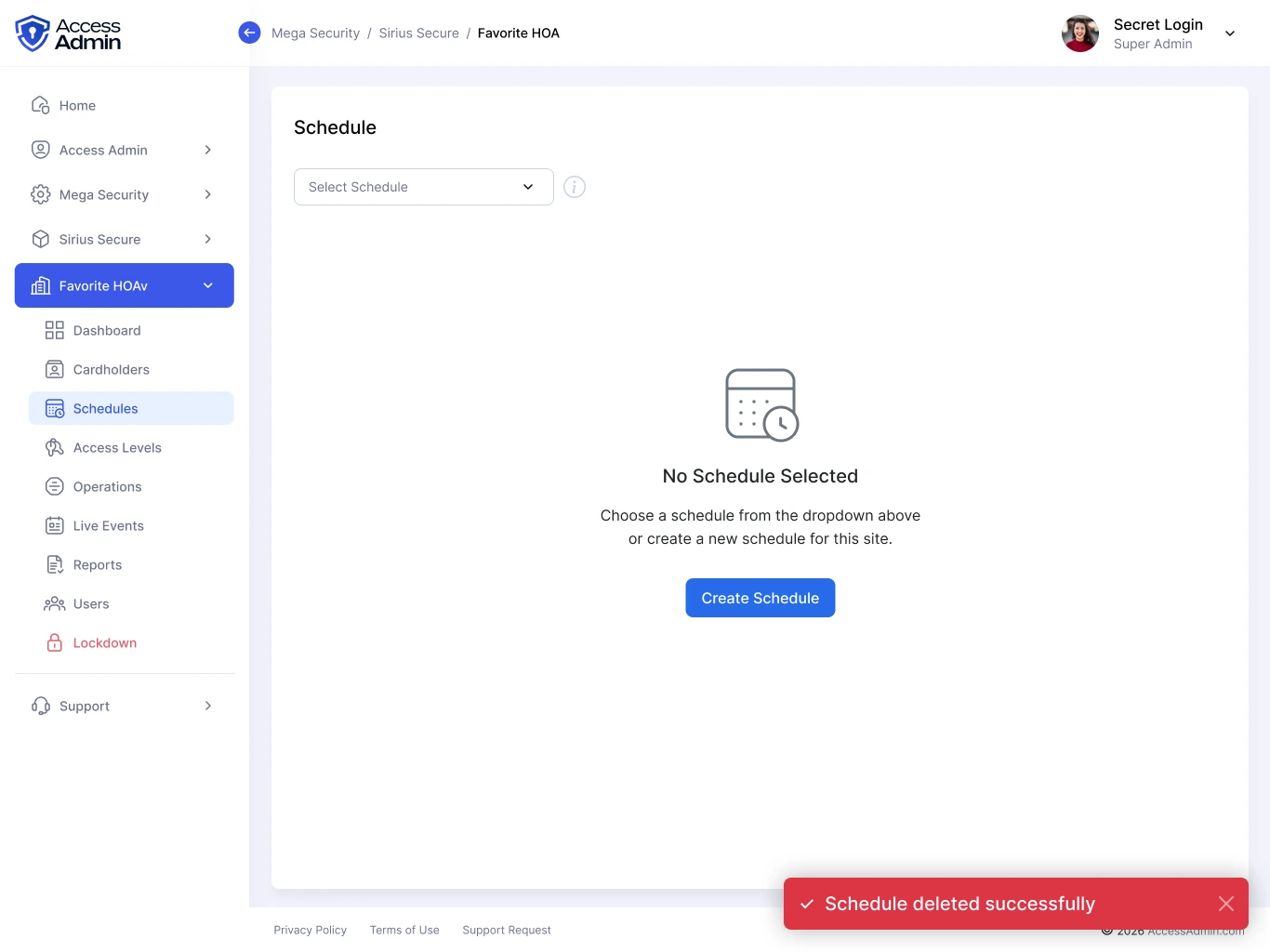Collapse the Favorite HOAv section

208,285
